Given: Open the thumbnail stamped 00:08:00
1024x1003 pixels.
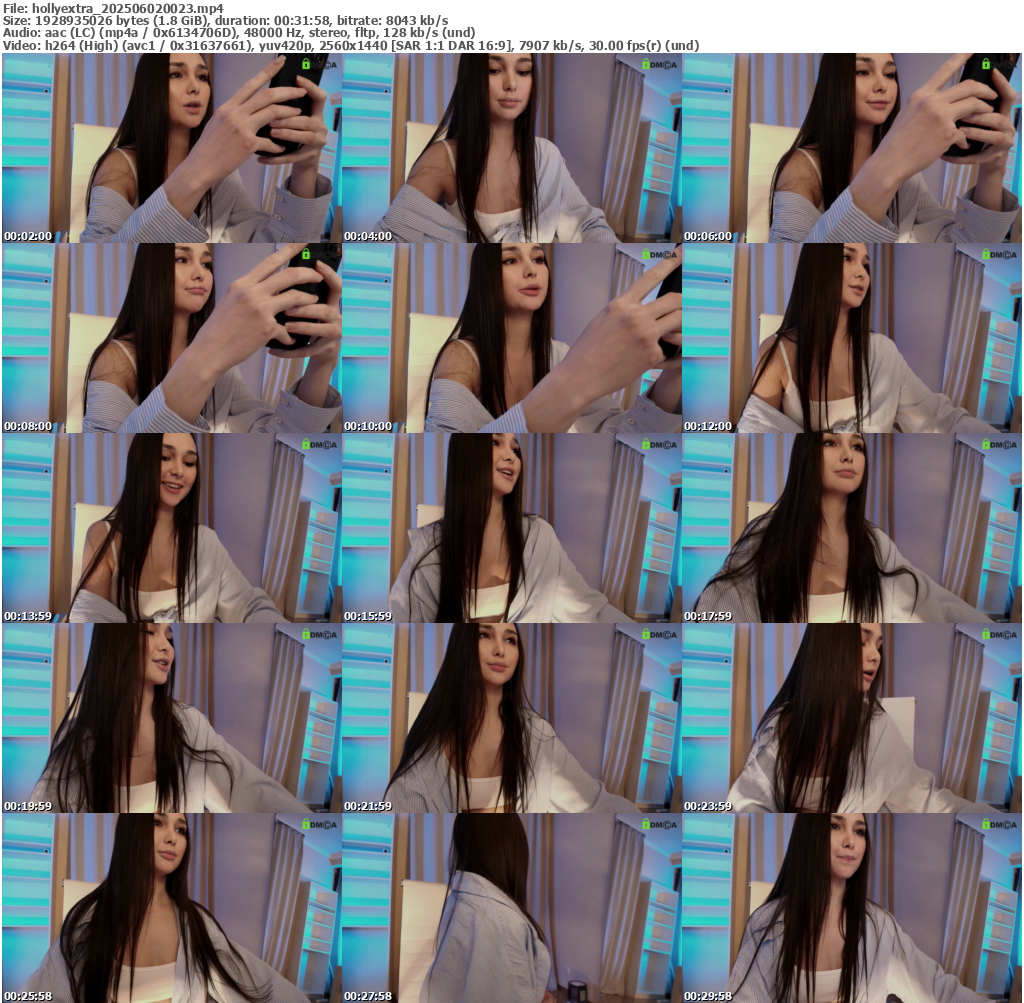Looking at the screenshot, I should point(172,338).
